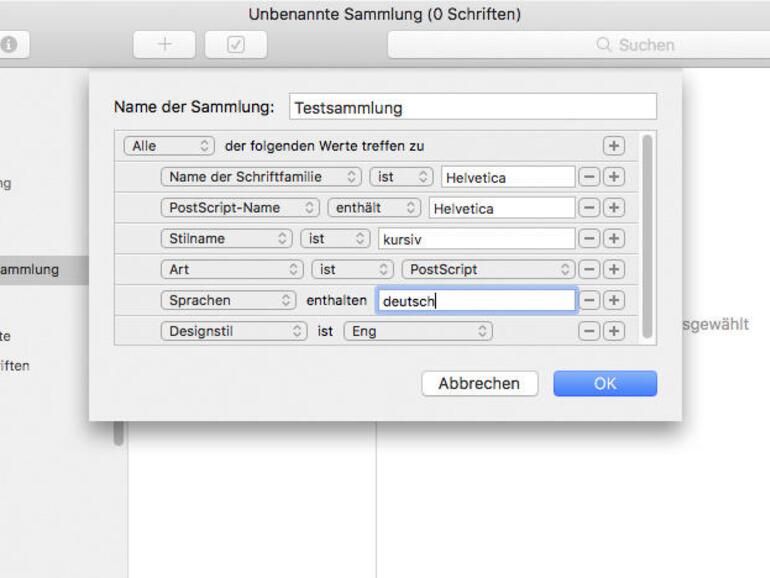Click the checkmark toolbar button
The image size is (770, 578).
tap(236, 45)
